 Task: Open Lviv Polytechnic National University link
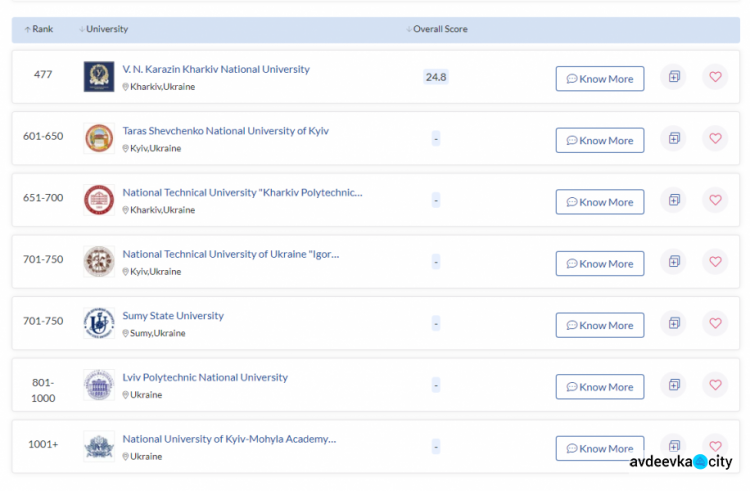205,378
